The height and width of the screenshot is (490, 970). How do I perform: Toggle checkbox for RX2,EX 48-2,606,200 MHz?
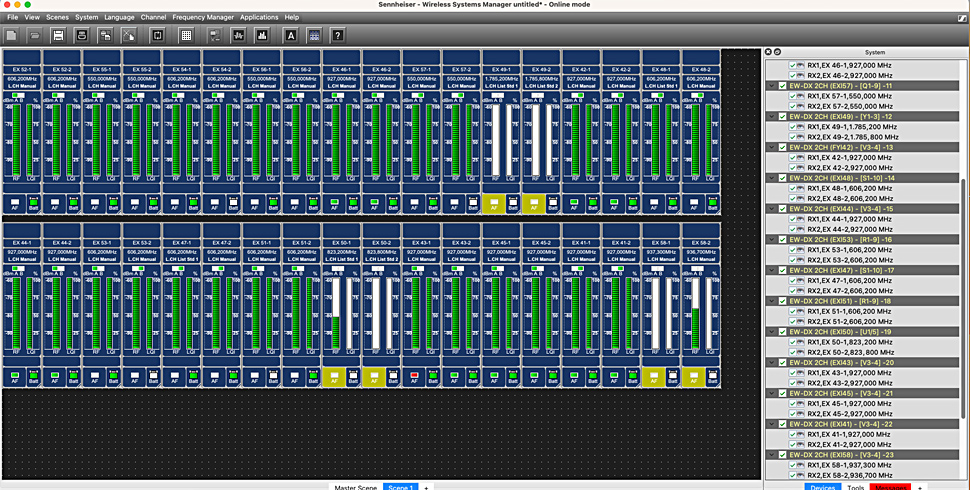click(x=792, y=198)
